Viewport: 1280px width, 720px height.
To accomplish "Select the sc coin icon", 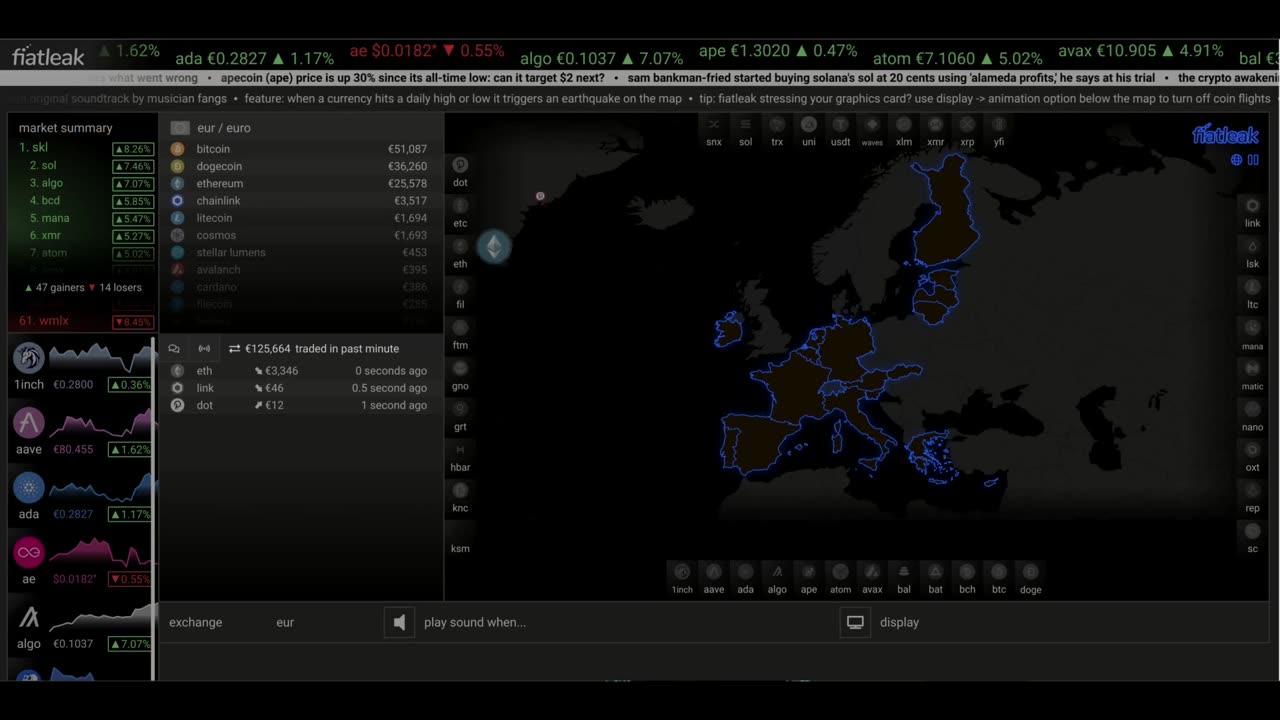I will pyautogui.click(x=1252, y=531).
